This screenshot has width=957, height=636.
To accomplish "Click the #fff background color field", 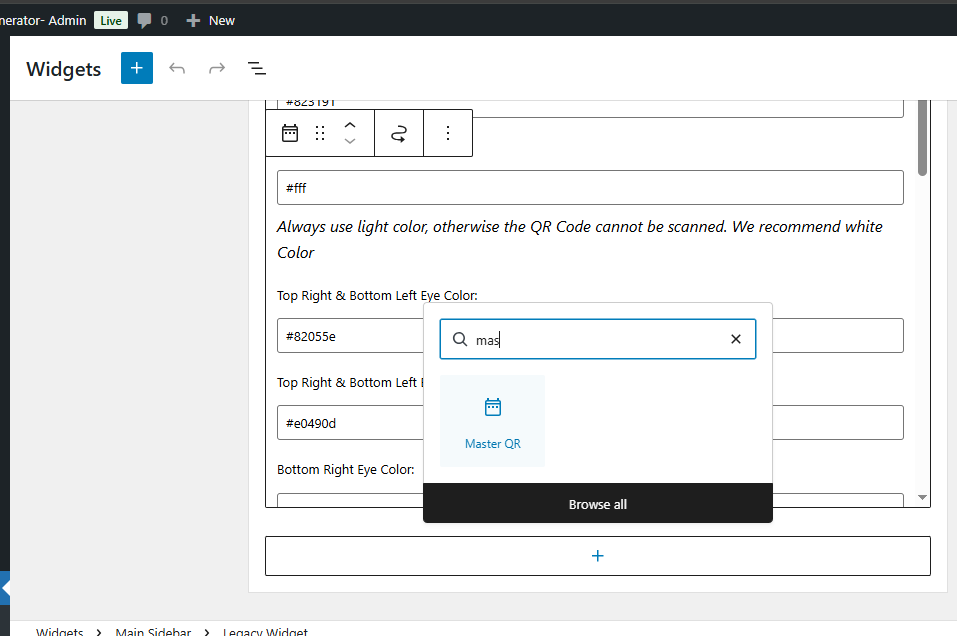I will pos(590,187).
